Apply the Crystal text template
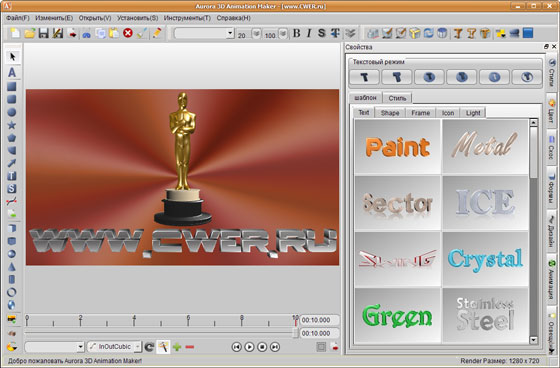This screenshot has height=368, width=560. click(x=485, y=259)
